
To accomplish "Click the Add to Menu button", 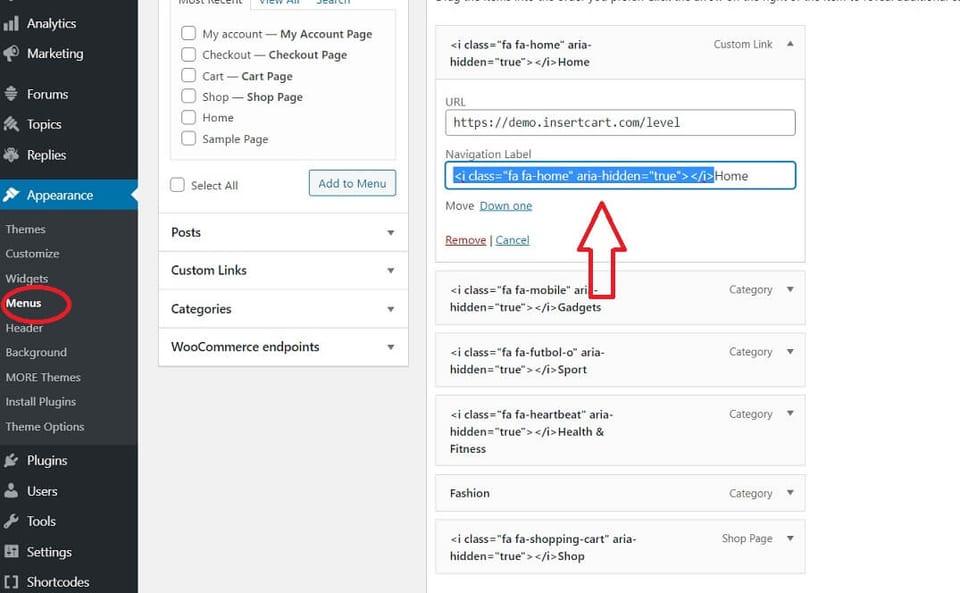I will (x=352, y=183).
